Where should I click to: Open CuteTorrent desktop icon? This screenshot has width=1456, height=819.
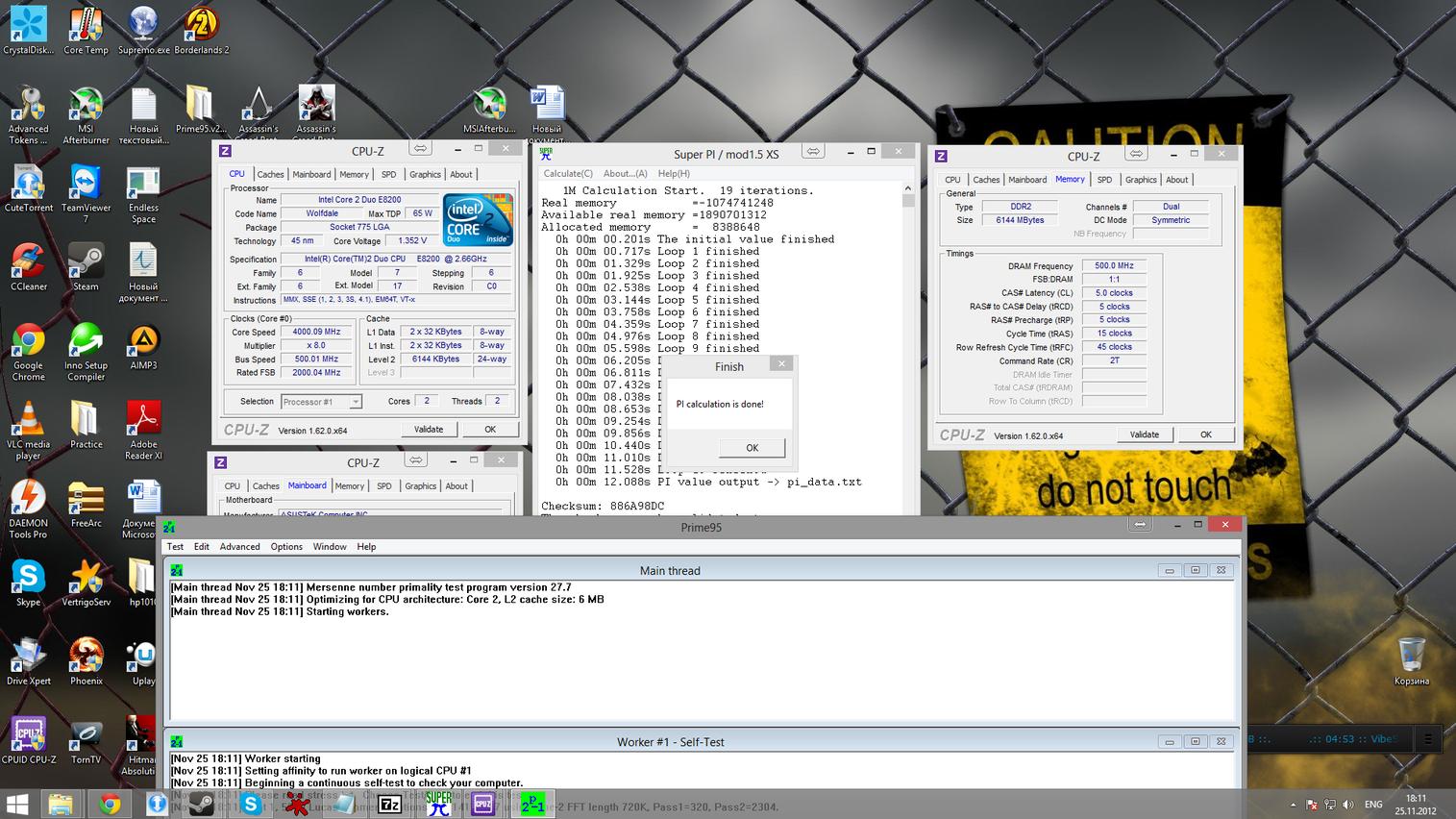coord(28,188)
